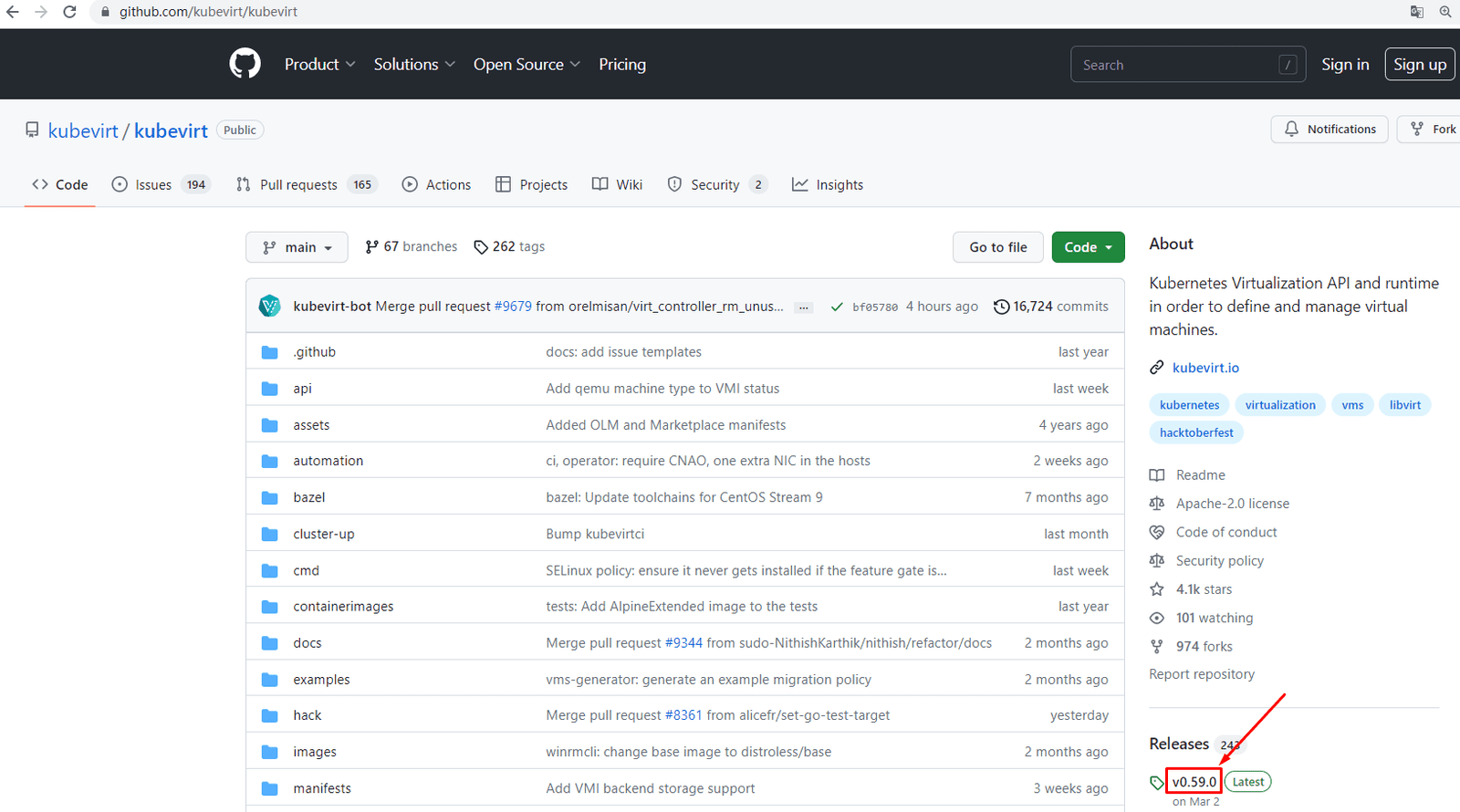The height and width of the screenshot is (812, 1460).
Task: Click the kubevirt-bot avatar icon
Action: coord(270,307)
